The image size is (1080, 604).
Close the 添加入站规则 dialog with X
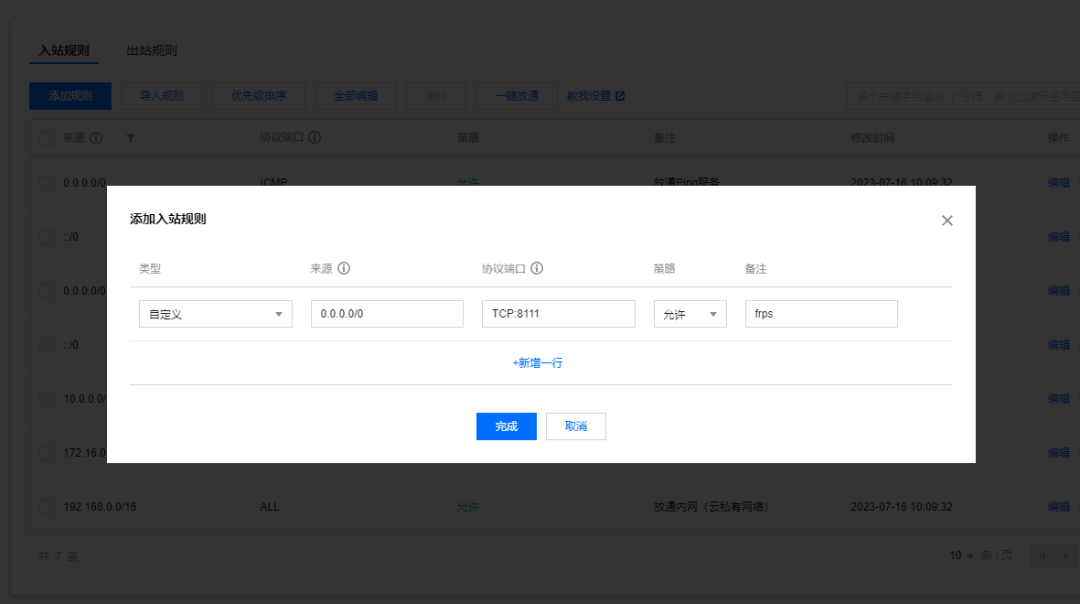coord(947,220)
